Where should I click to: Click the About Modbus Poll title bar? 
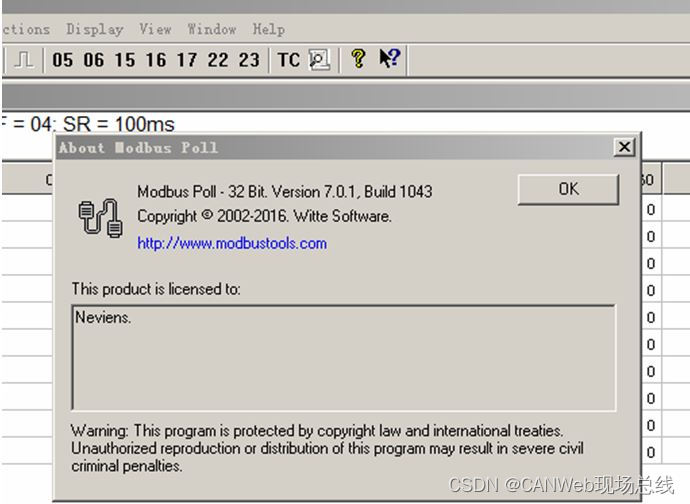(x=334, y=147)
